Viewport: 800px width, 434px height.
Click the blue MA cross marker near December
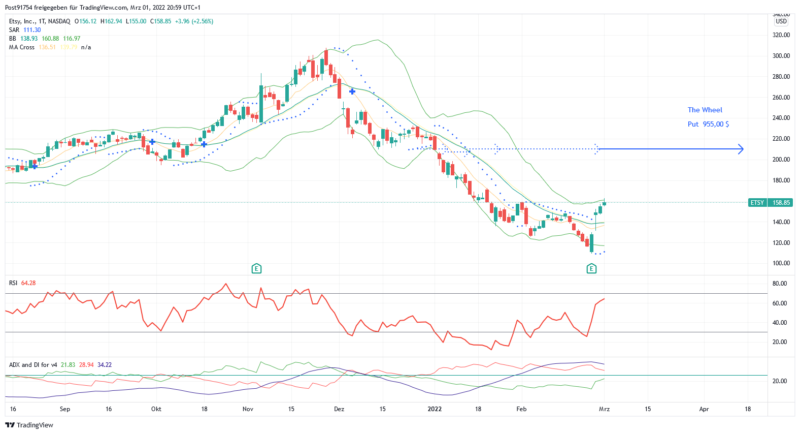point(352,91)
